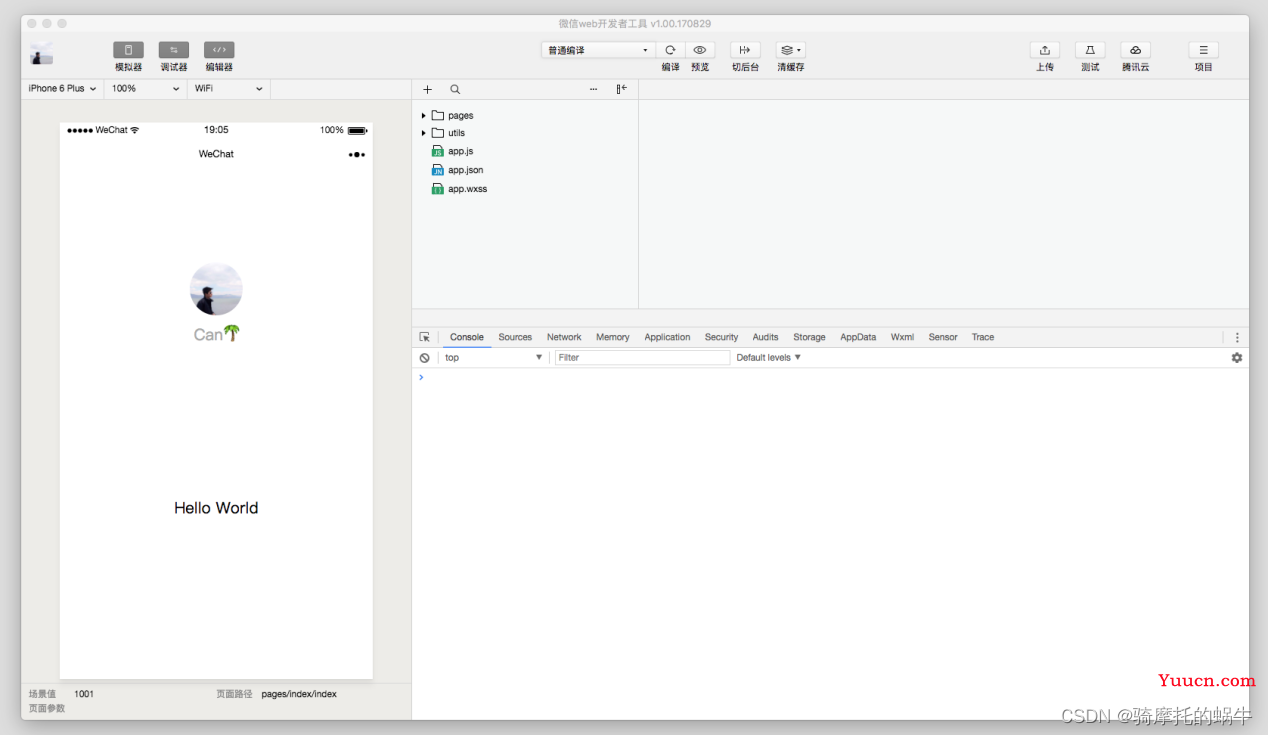Screen dimensions: 1268x735
Task: Click the console prompt line
Action: coord(830,378)
